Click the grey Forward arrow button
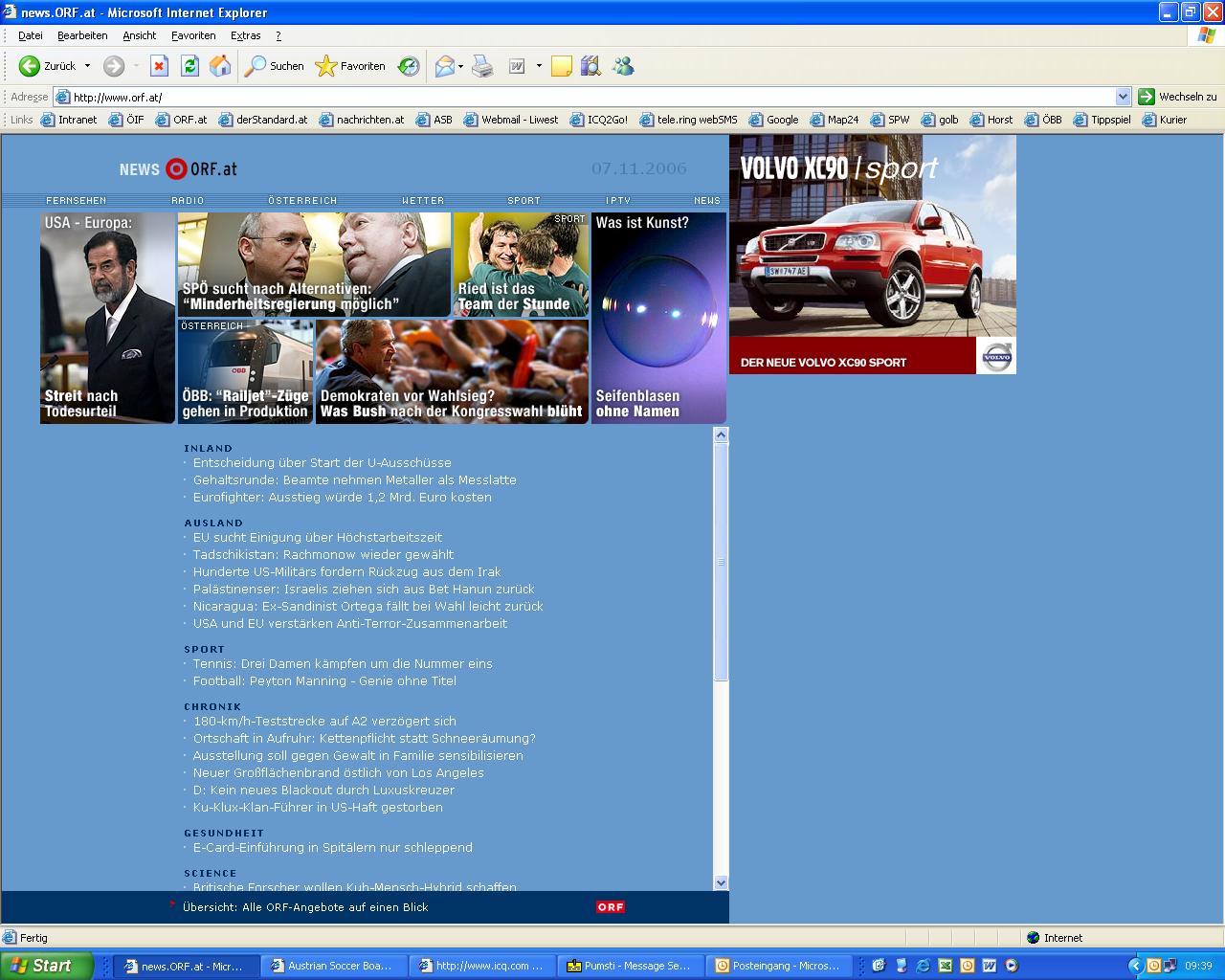 tap(114, 66)
